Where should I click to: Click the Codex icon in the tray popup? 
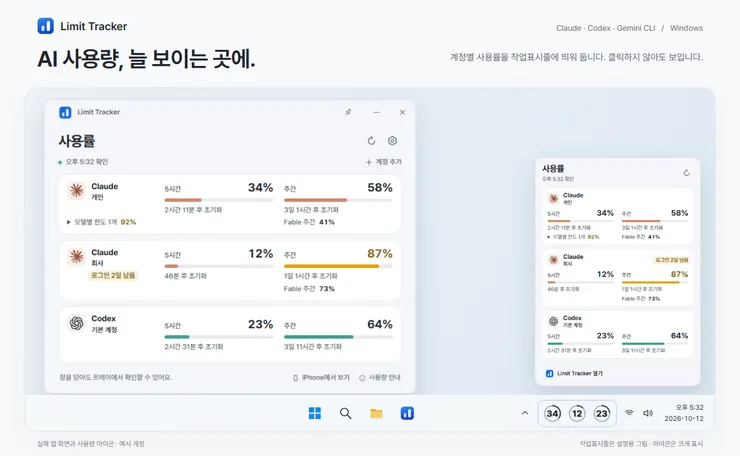553,321
